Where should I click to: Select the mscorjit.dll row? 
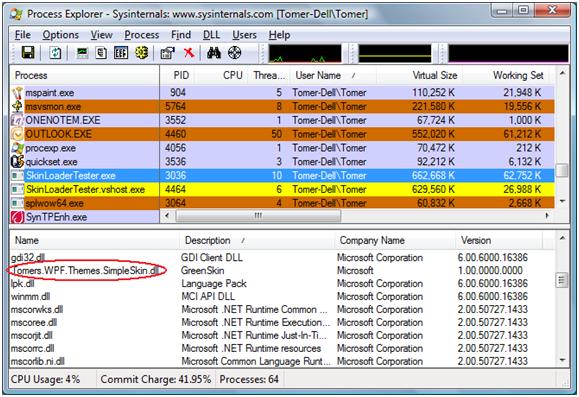(282, 335)
